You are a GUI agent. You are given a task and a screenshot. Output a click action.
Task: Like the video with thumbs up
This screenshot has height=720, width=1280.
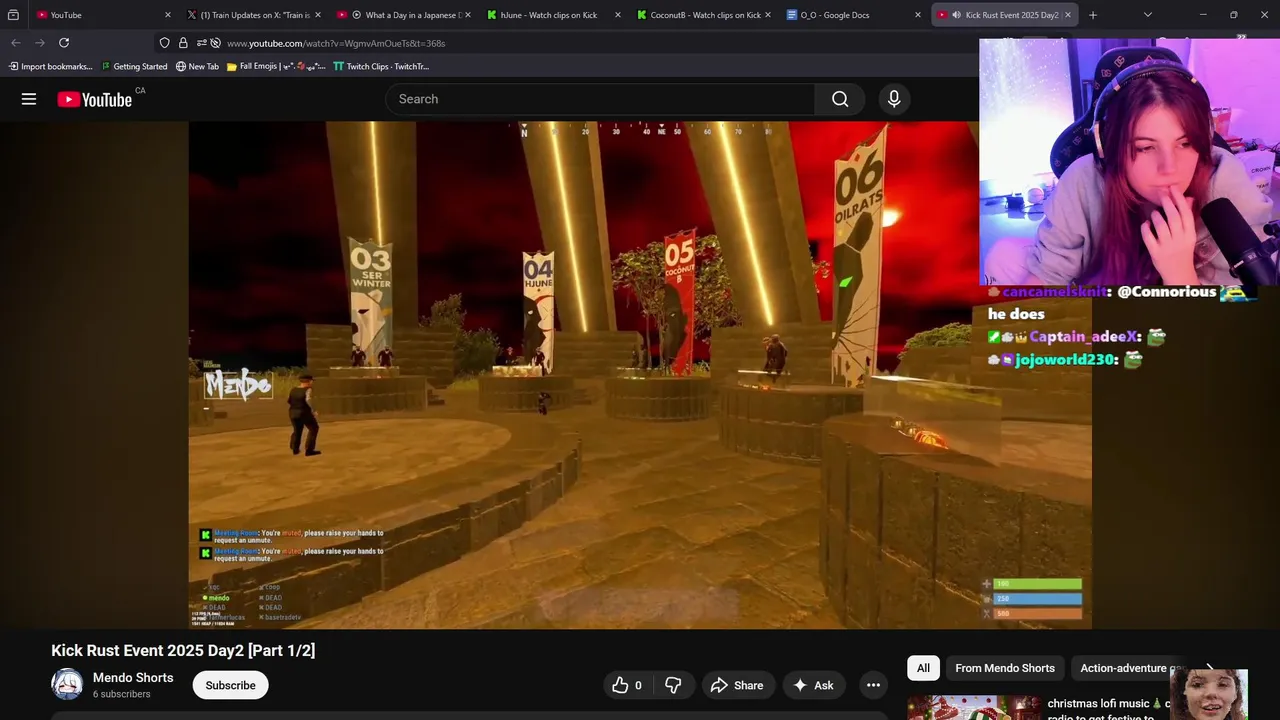point(627,685)
